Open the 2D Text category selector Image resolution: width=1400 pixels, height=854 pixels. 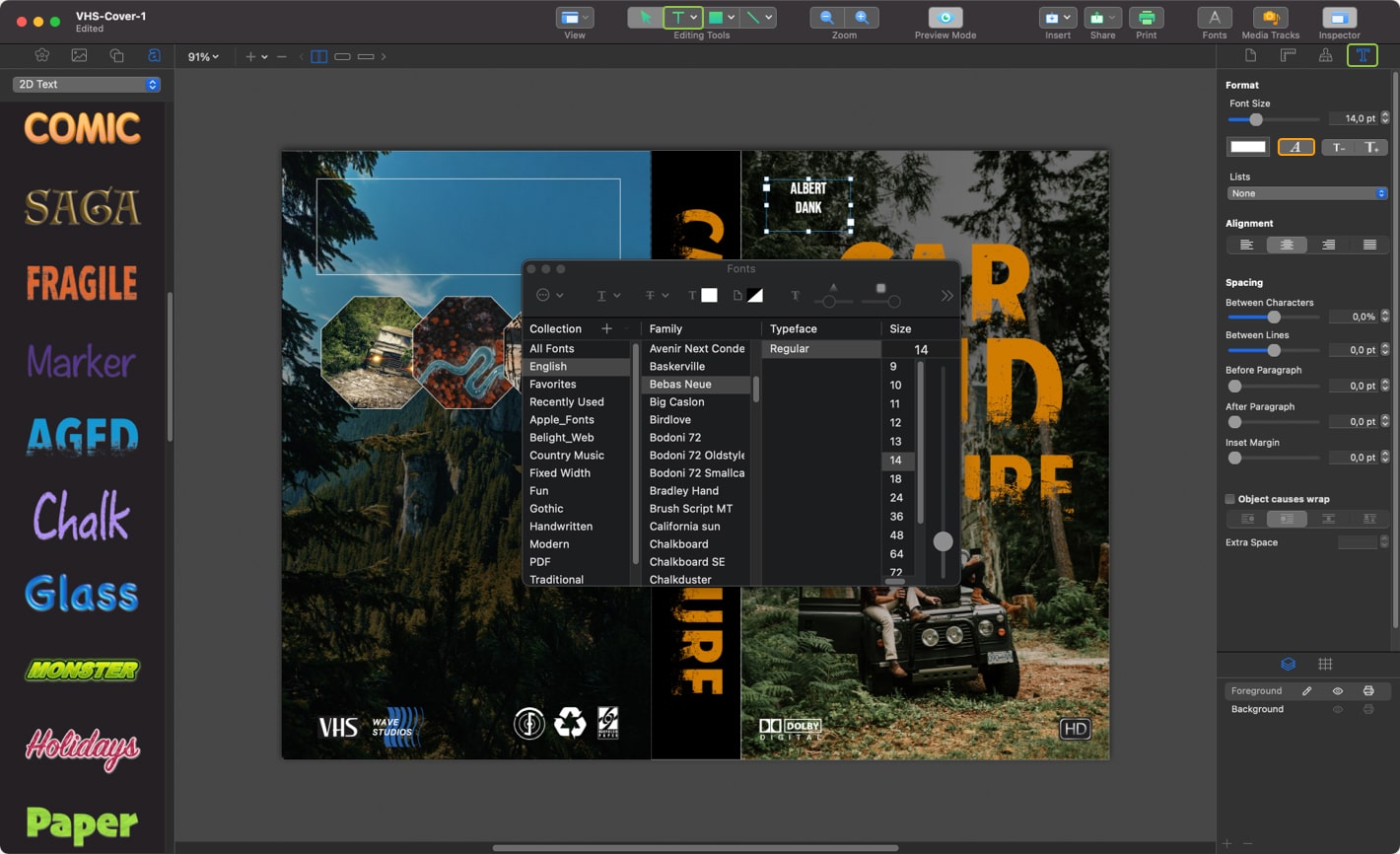click(85, 84)
